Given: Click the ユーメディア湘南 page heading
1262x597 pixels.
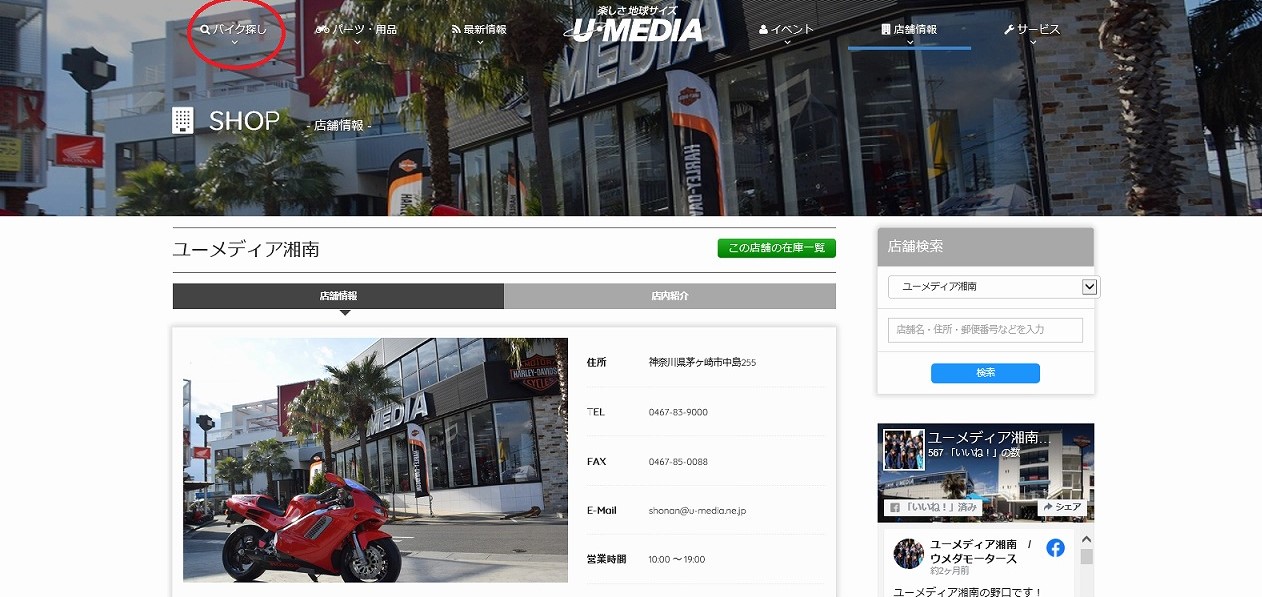Looking at the screenshot, I should [246, 250].
